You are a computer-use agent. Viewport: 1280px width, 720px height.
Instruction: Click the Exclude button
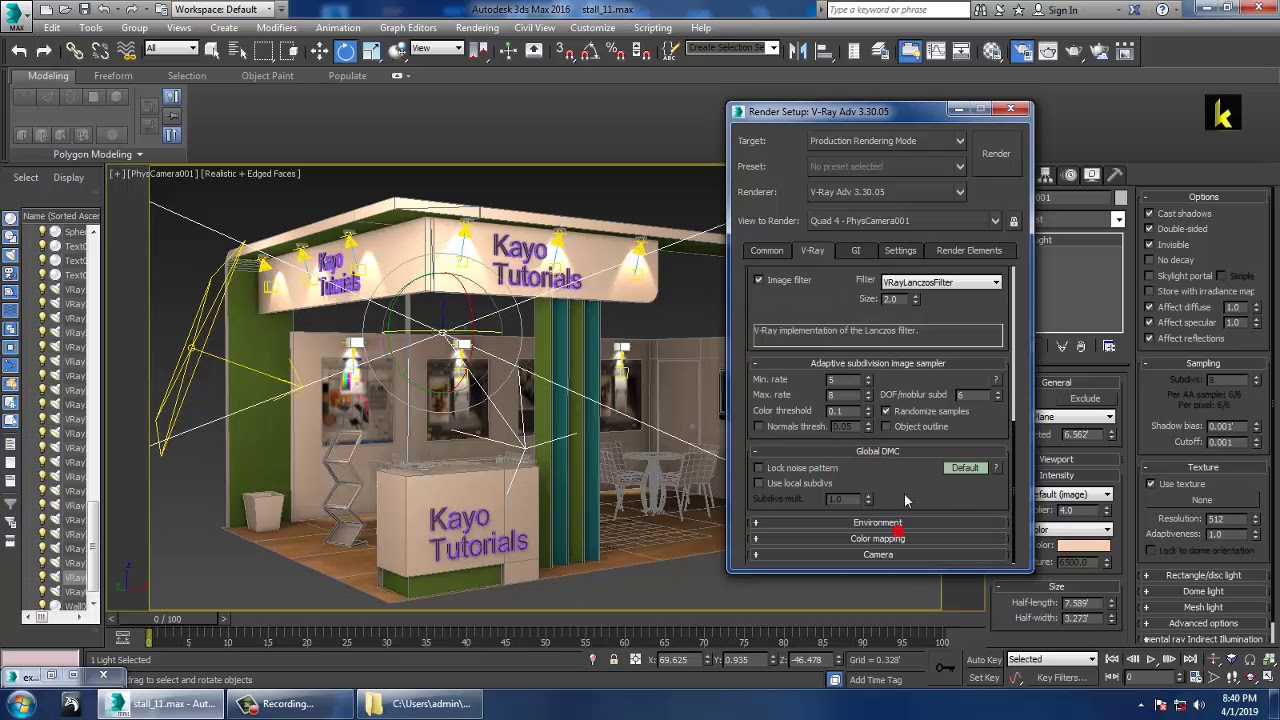point(1085,399)
